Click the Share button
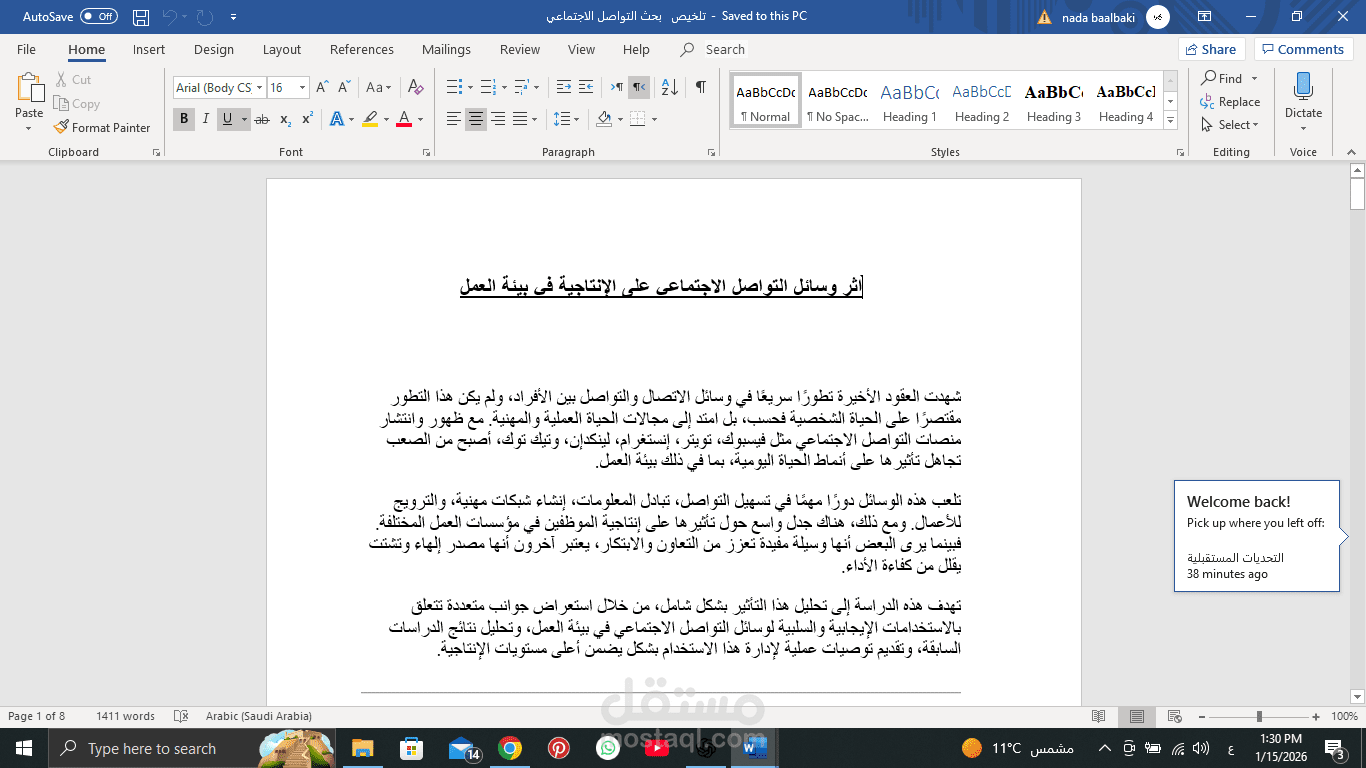 [1211, 49]
